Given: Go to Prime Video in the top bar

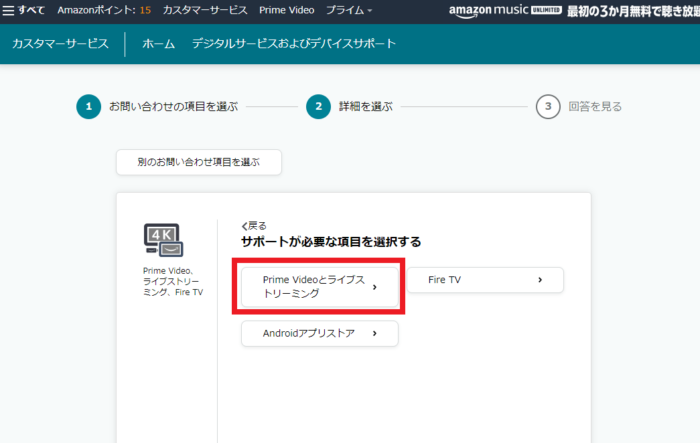Looking at the screenshot, I should tap(287, 10).
